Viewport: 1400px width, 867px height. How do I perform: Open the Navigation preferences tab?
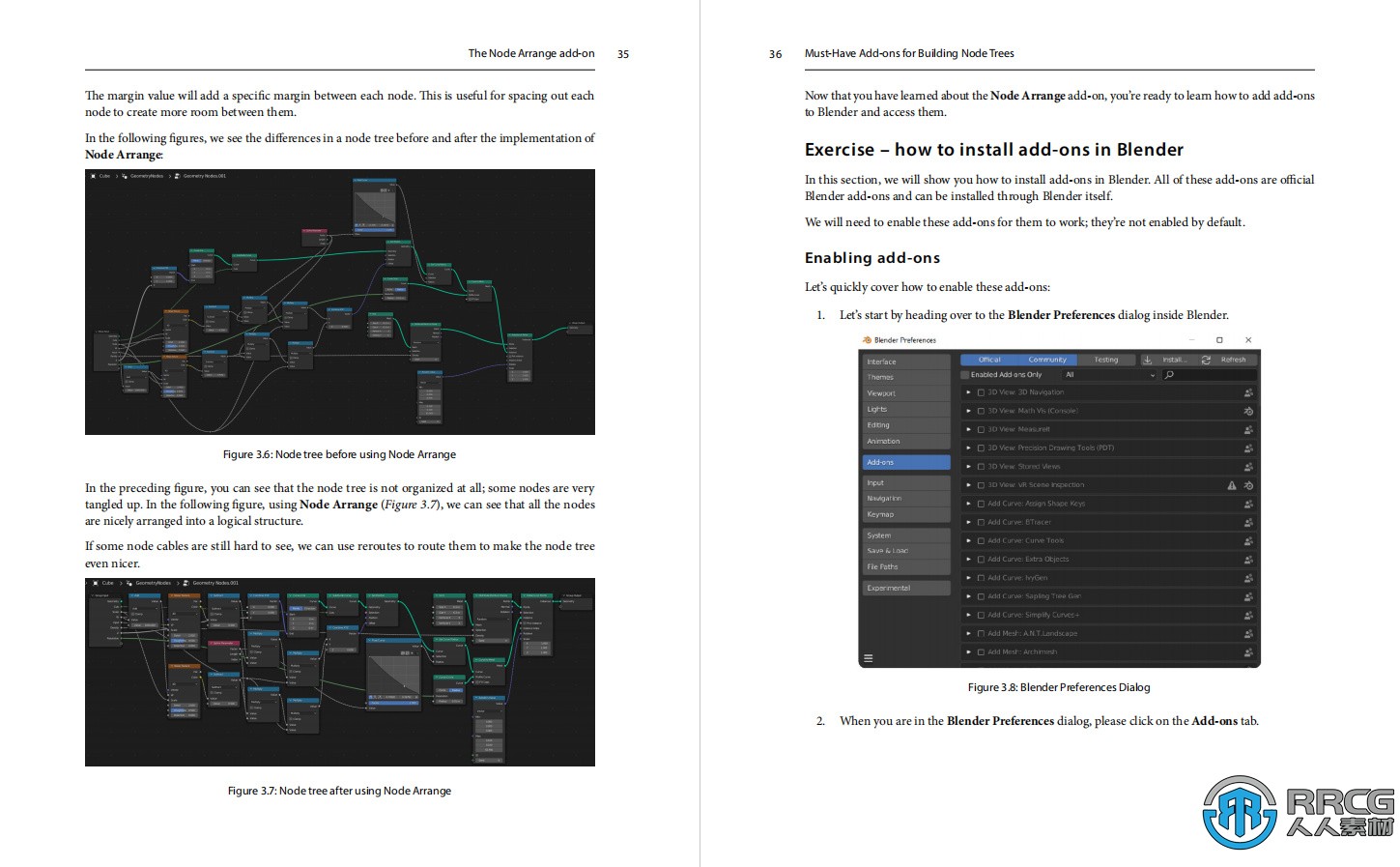(906, 499)
